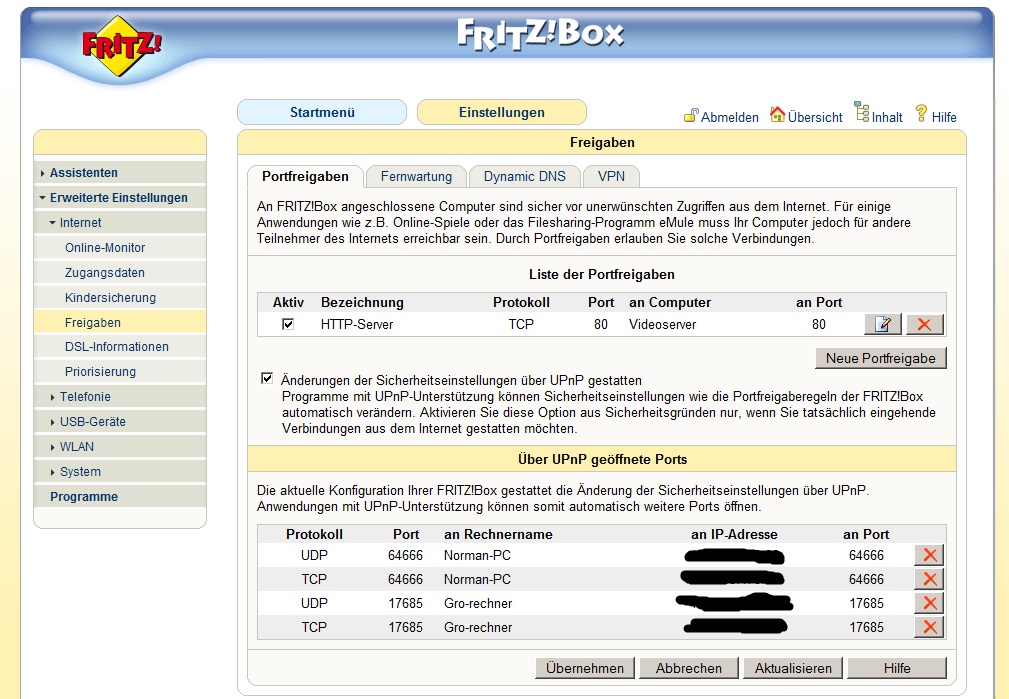Click the 'Liste der Portfreigaben' heading

(602, 275)
